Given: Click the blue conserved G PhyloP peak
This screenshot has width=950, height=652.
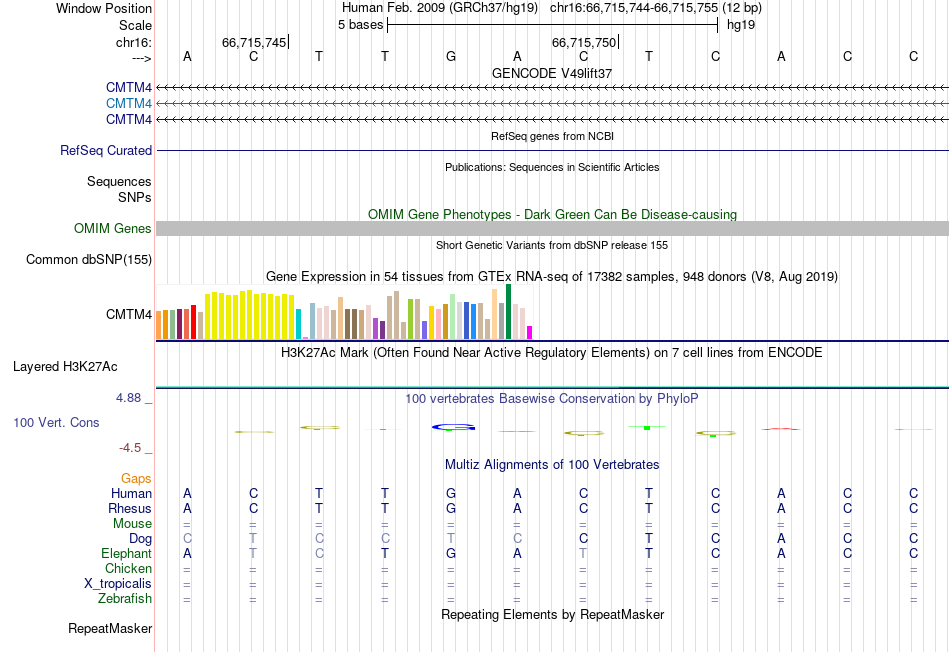Looking at the screenshot, I should pos(453,428).
